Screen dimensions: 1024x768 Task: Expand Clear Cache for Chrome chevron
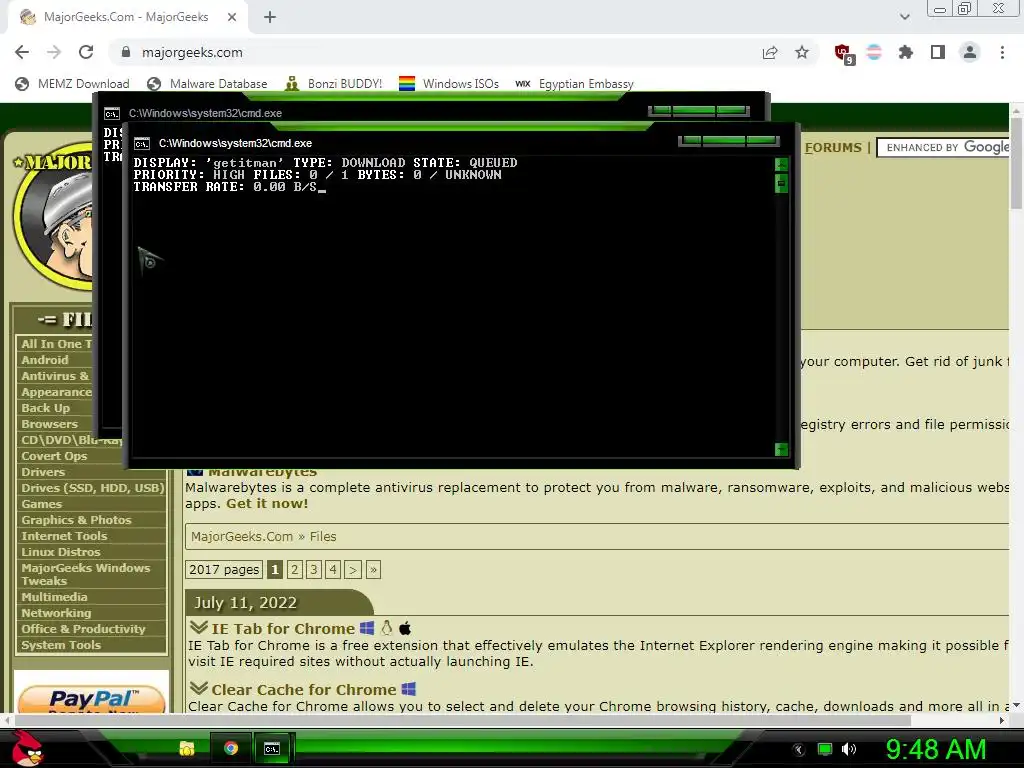[199, 688]
